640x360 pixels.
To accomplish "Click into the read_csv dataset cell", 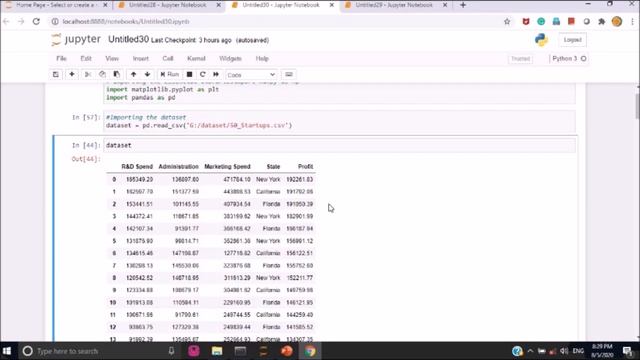I will tap(339, 121).
